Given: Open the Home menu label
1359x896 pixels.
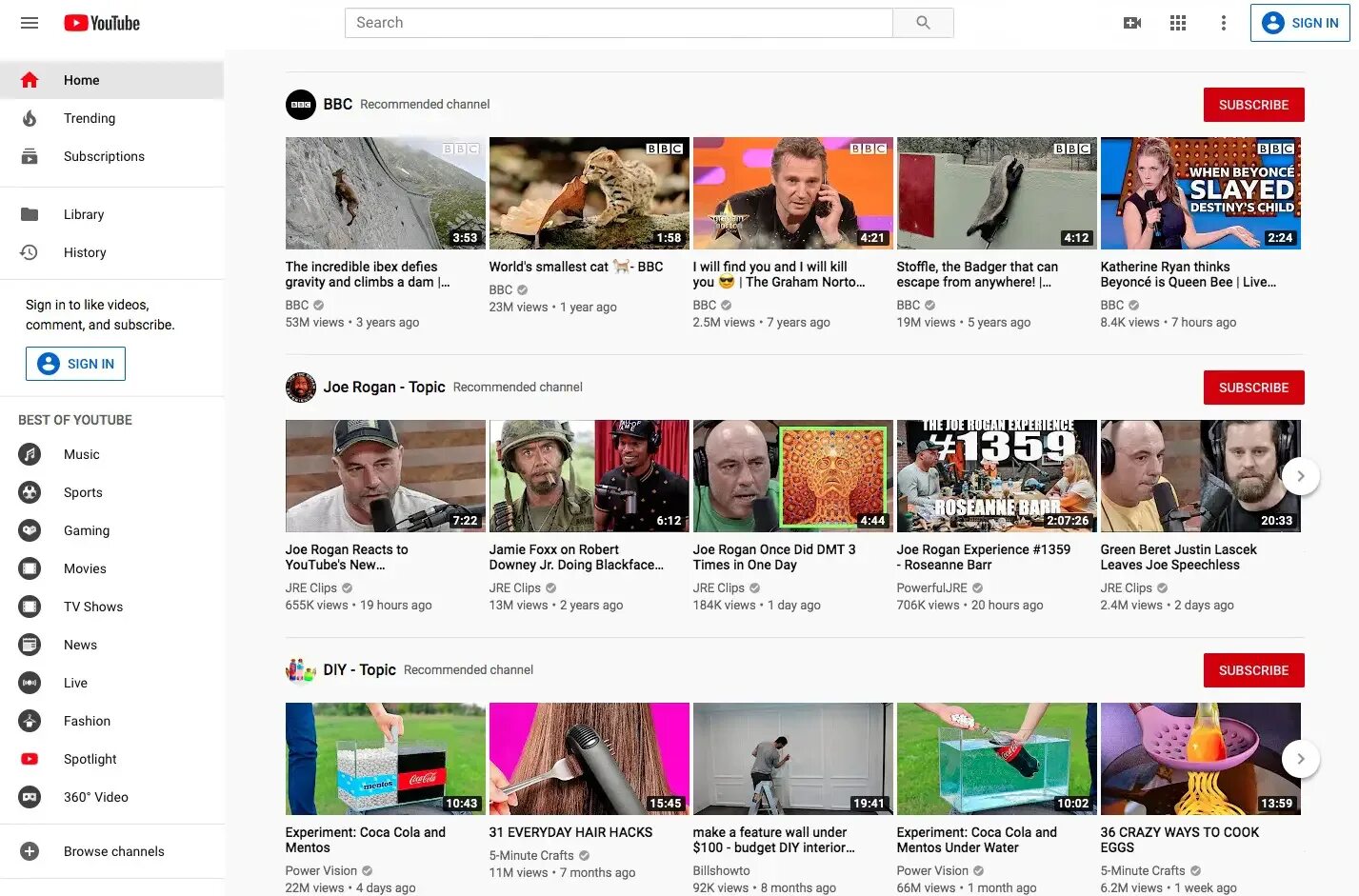Looking at the screenshot, I should point(82,80).
